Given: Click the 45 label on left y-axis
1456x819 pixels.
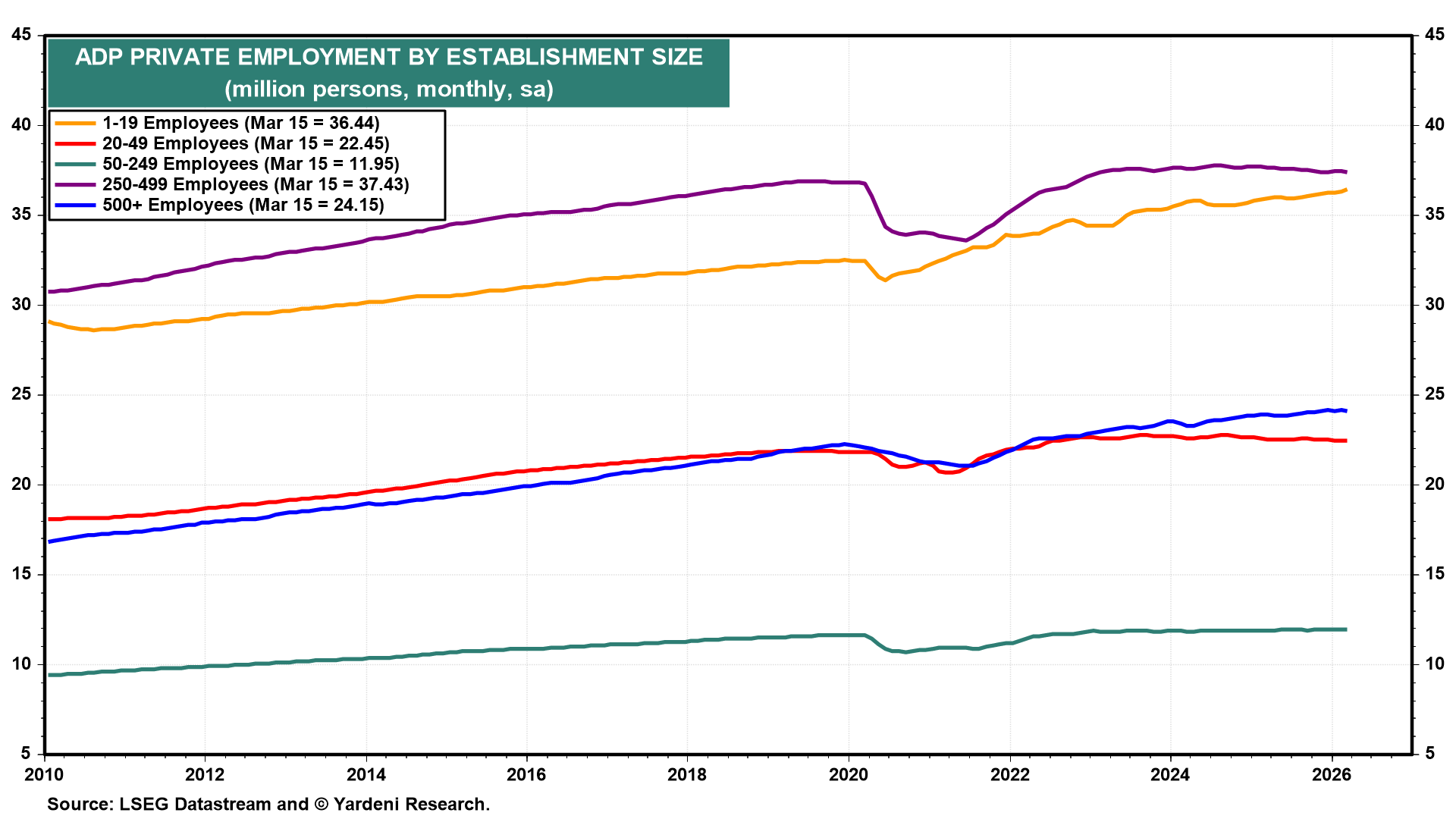Looking at the screenshot, I should [21, 35].
